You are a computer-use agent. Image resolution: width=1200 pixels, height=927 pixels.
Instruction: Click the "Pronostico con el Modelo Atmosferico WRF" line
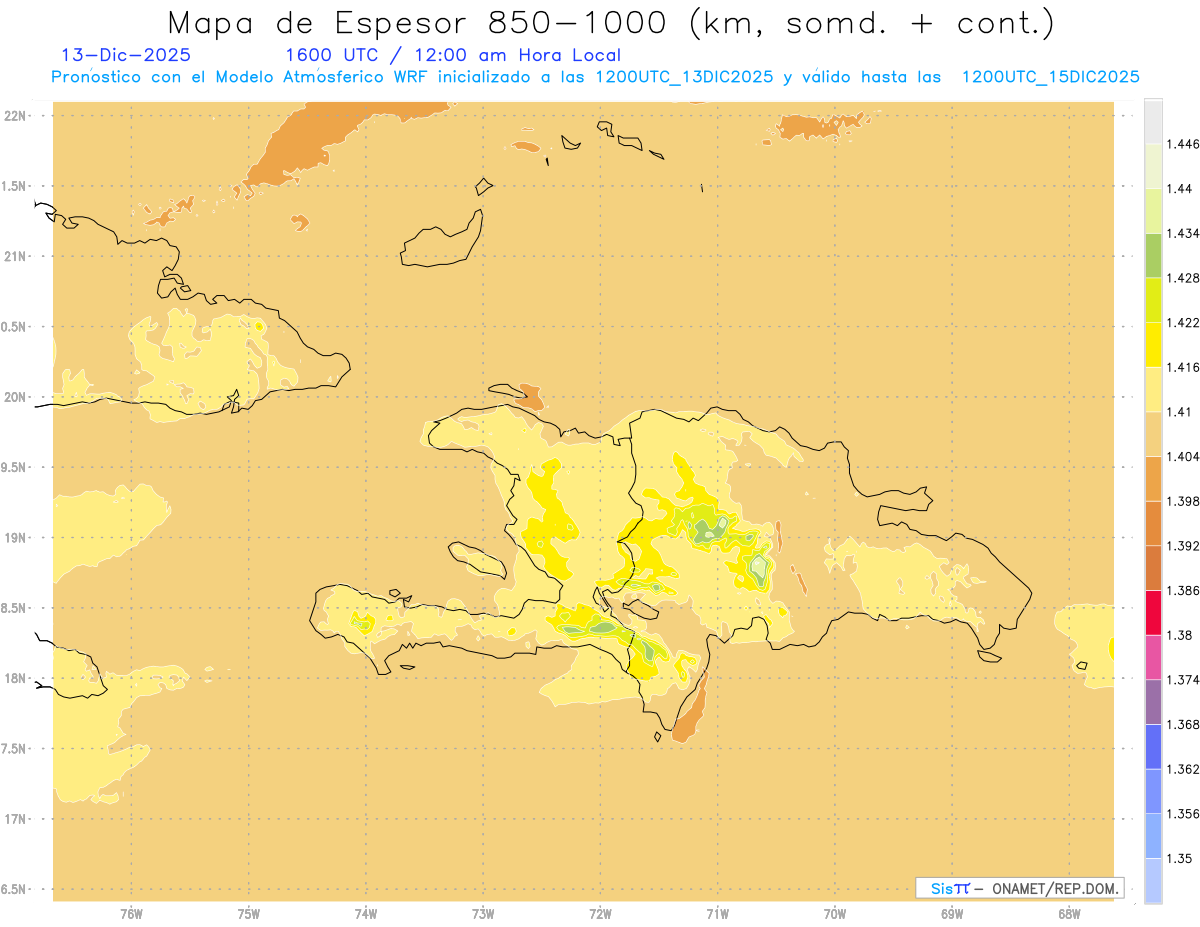pyautogui.click(x=595, y=77)
